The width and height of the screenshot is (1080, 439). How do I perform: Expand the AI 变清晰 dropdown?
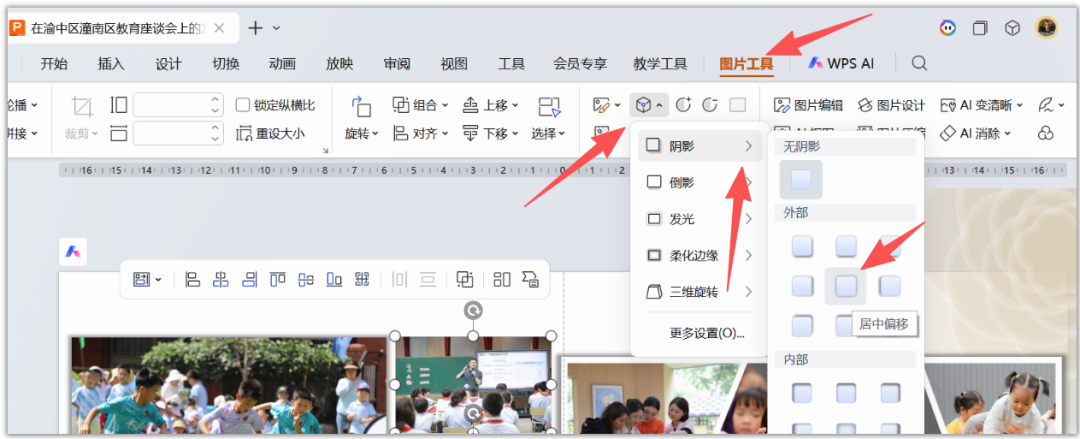pos(1019,105)
